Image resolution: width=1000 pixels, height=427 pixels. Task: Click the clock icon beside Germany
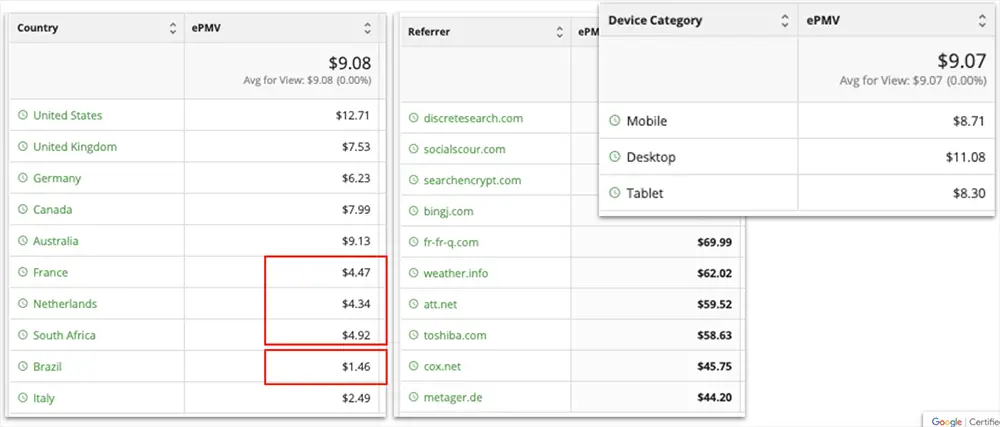(23, 178)
